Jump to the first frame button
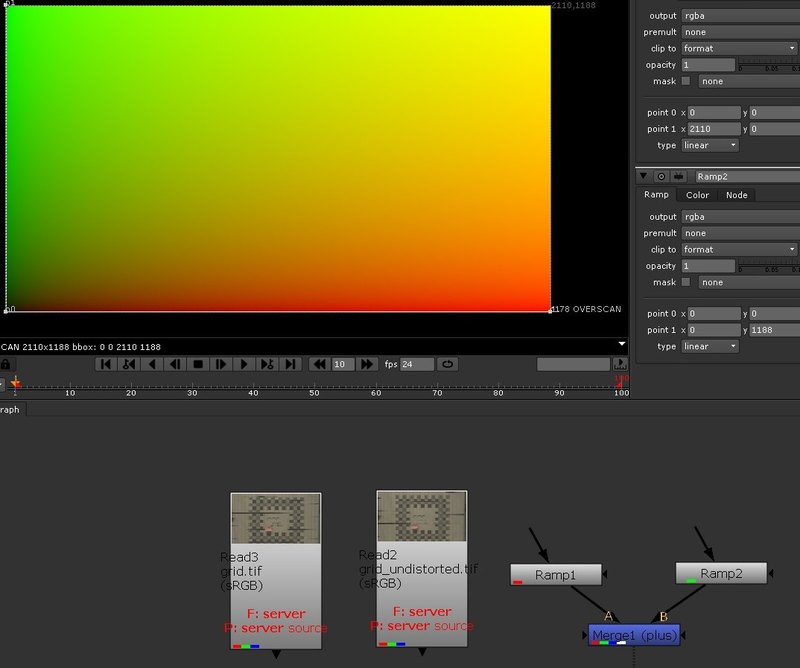 106,364
